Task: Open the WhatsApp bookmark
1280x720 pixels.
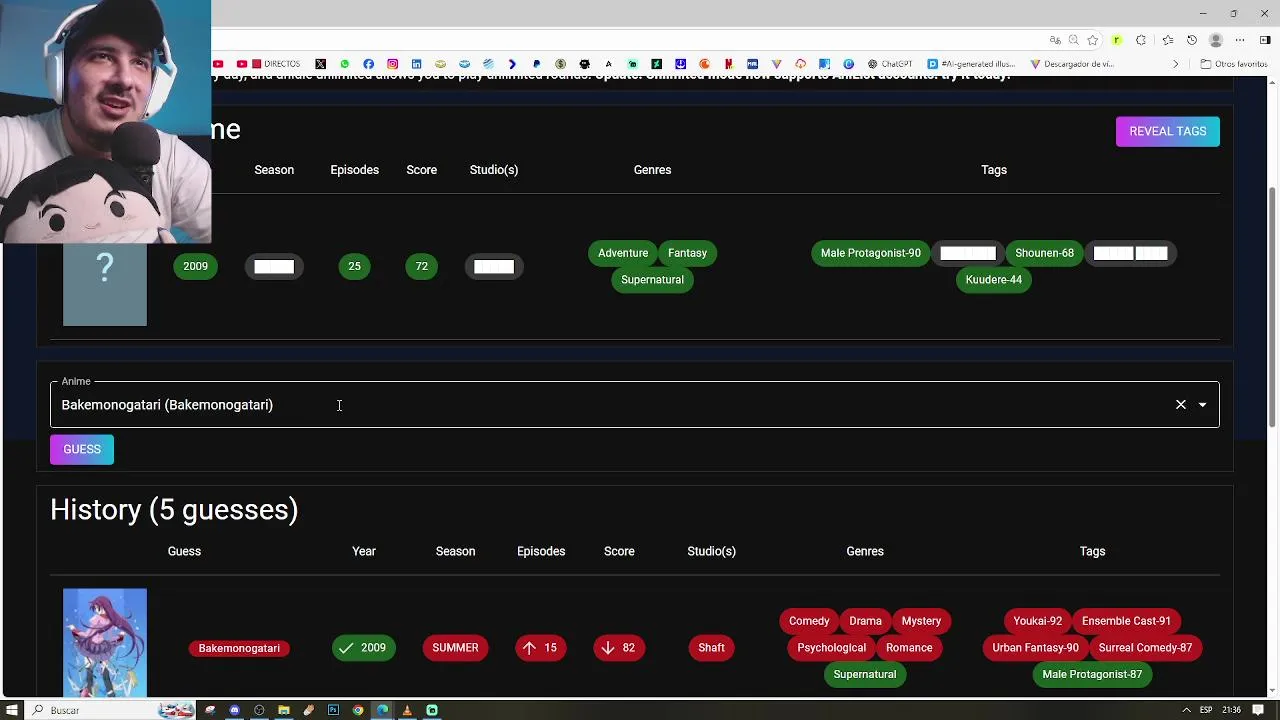Action: point(344,64)
